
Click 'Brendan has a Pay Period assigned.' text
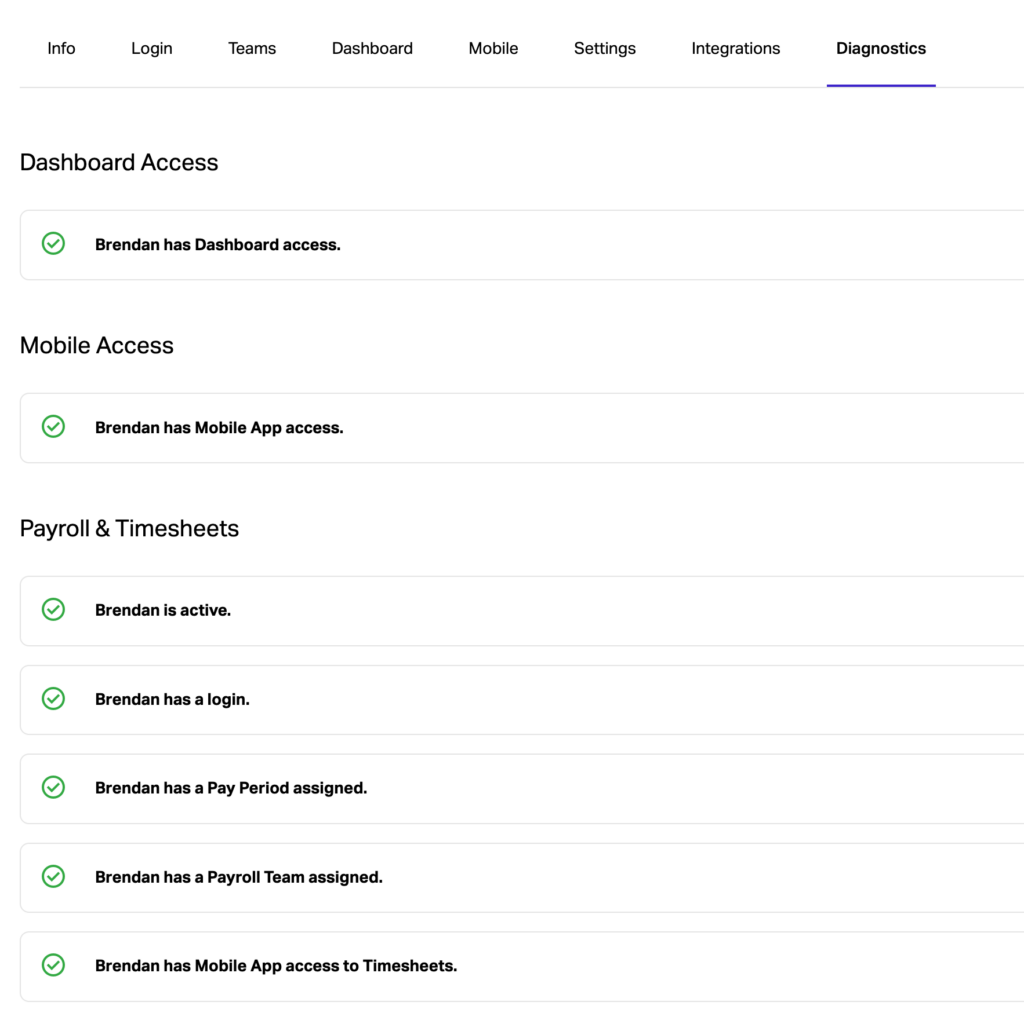pos(231,788)
